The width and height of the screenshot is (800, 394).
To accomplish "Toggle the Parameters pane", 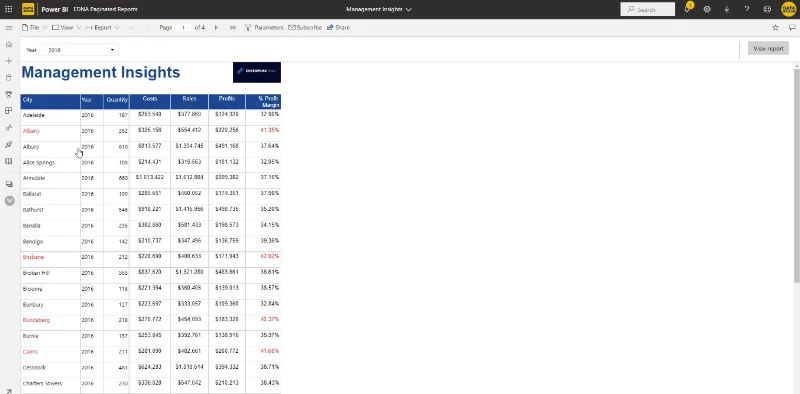I will tap(264, 28).
